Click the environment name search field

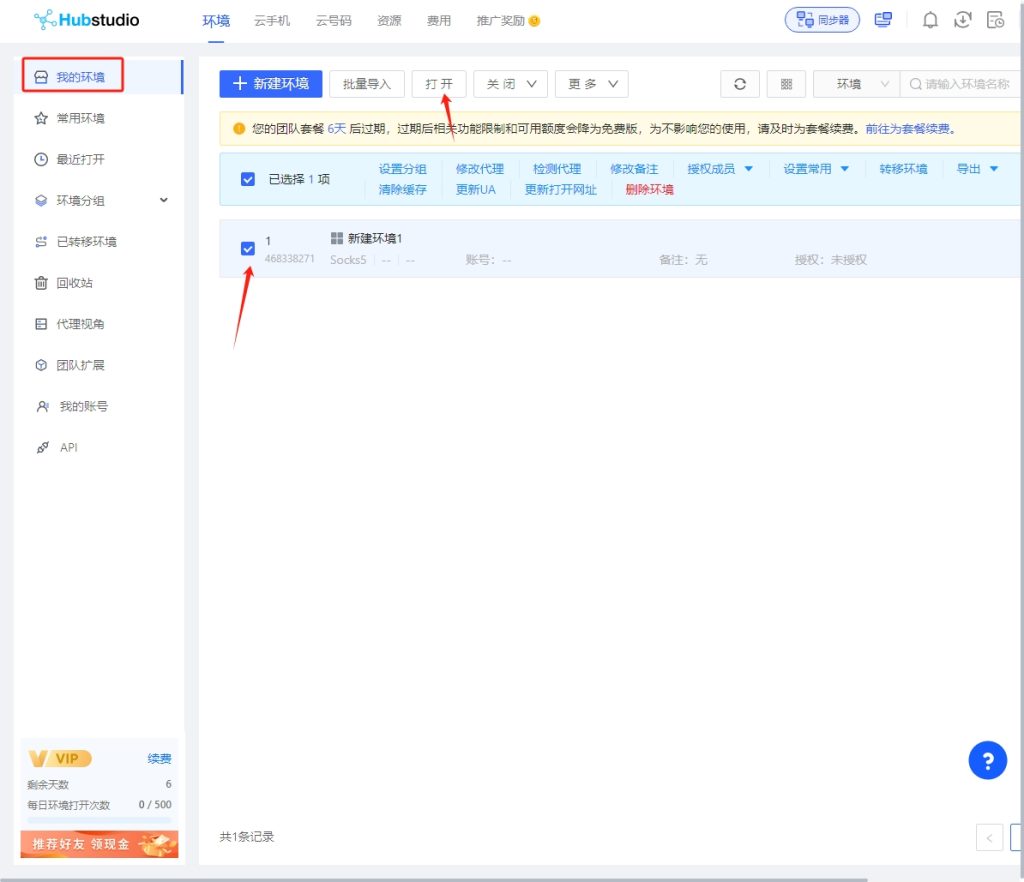click(965, 84)
